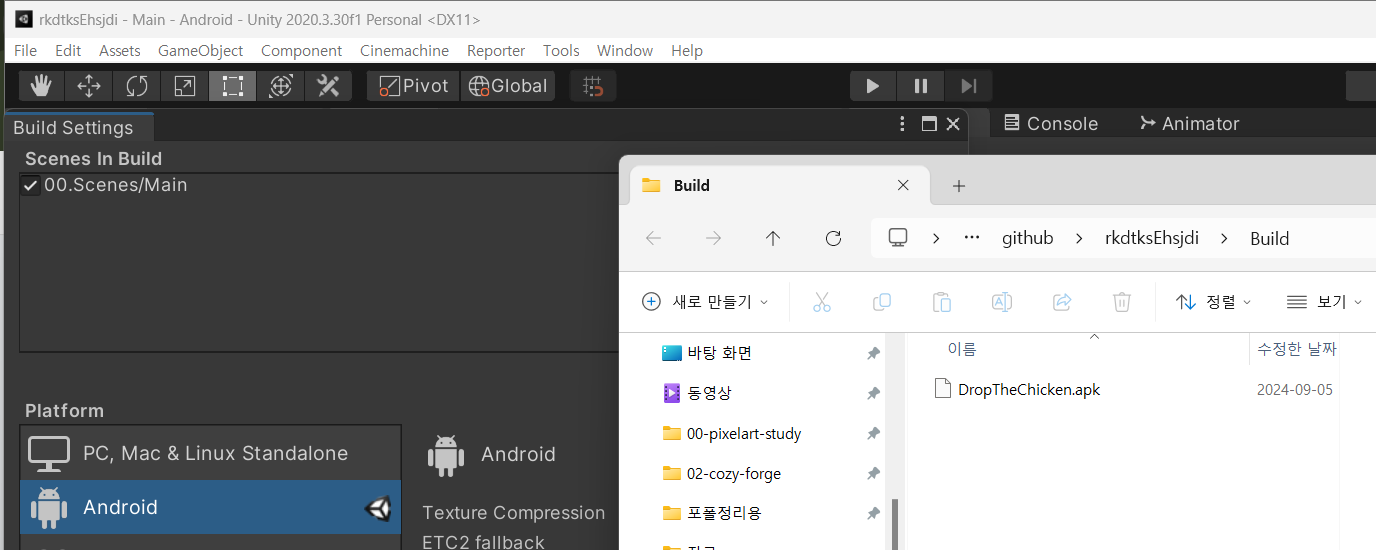This screenshot has height=550, width=1376.
Task: Open the Help menu
Action: click(687, 50)
